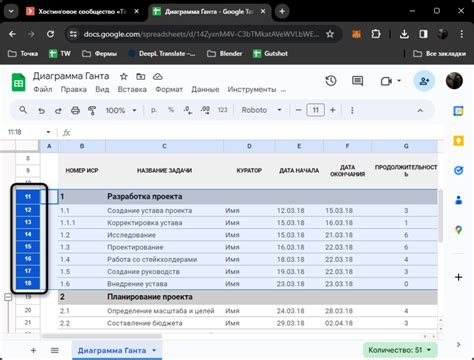The height and width of the screenshot is (360, 474).
Task: Open Google Keep in side panel
Action: tap(459, 141)
